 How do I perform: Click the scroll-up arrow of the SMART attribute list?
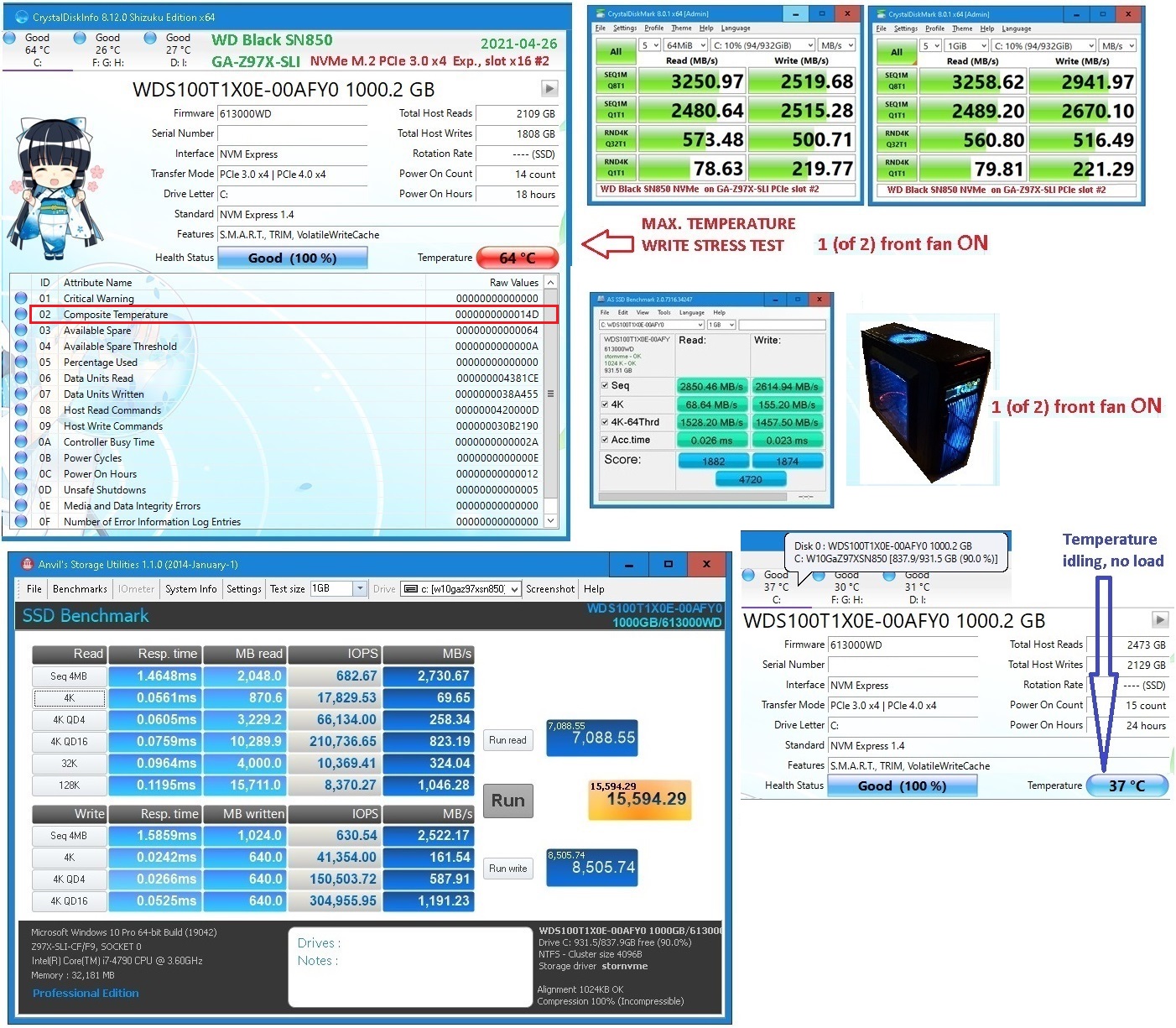pyautogui.click(x=551, y=282)
